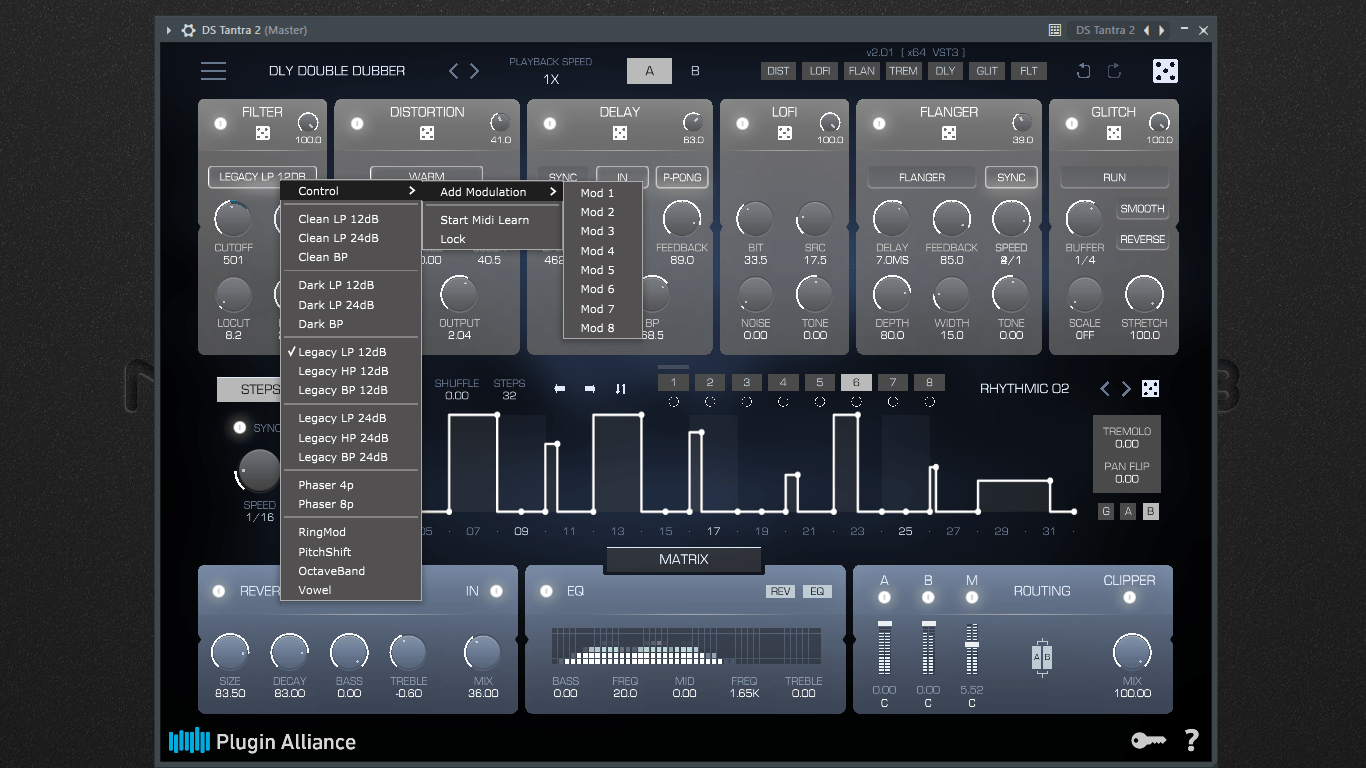Open help with the question mark icon

point(1191,740)
